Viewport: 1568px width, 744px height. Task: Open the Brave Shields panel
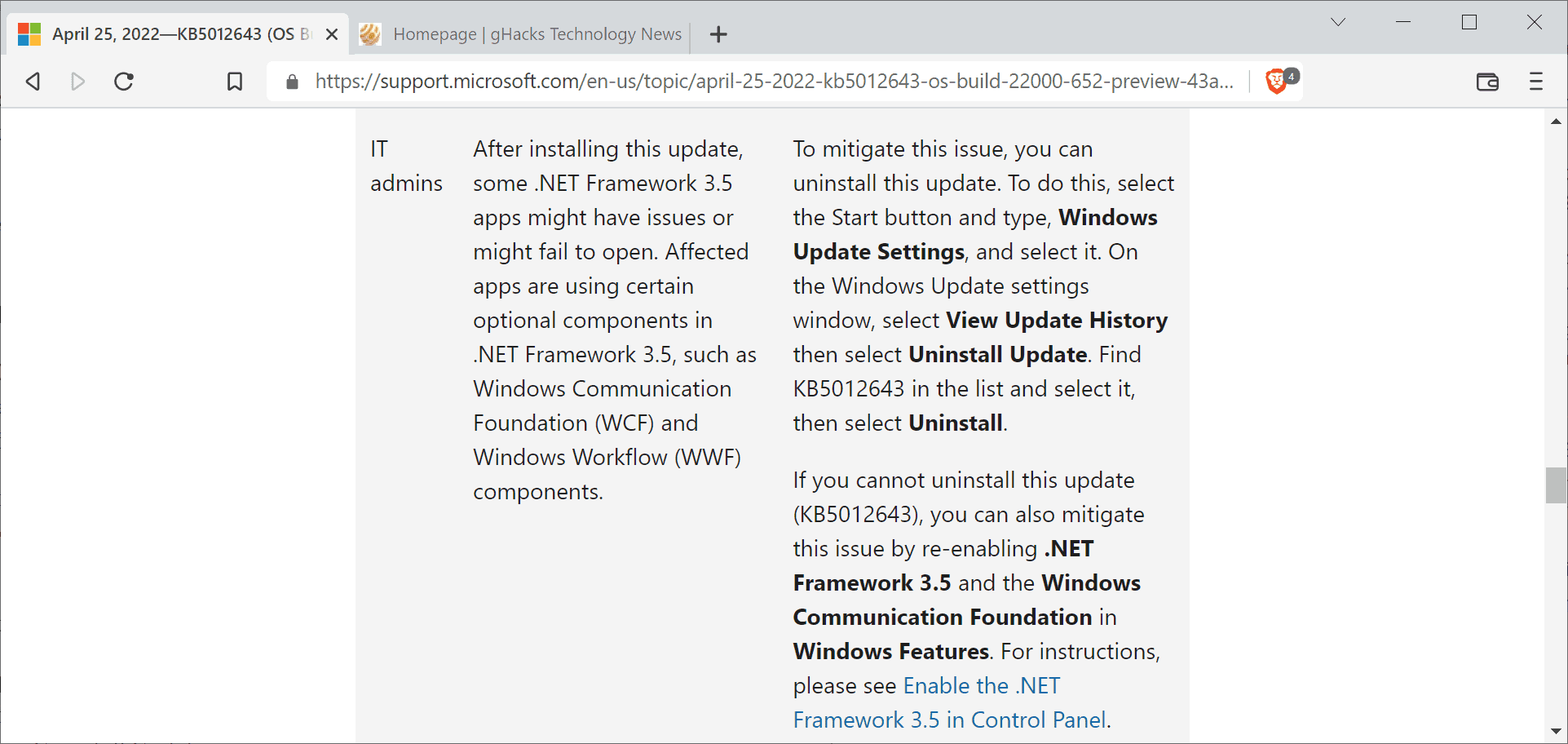pyautogui.click(x=1275, y=81)
